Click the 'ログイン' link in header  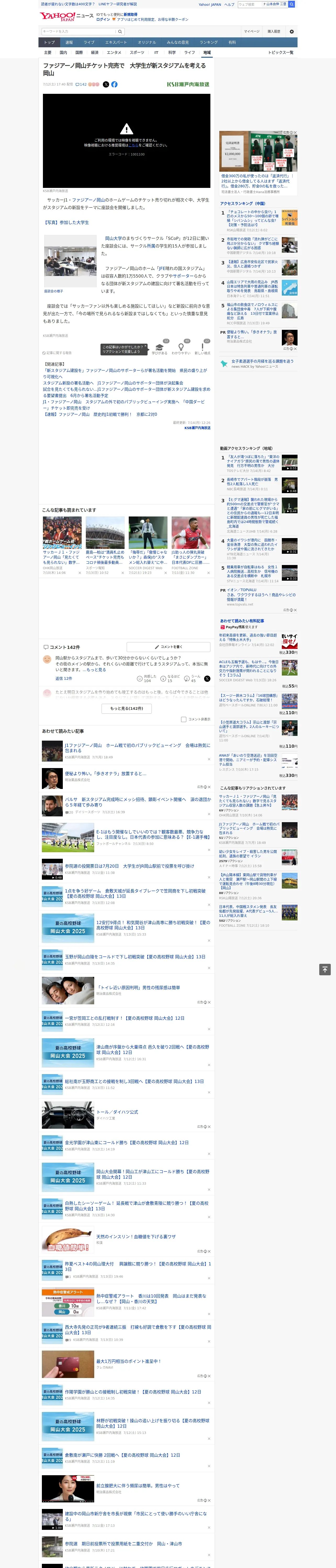tap(103, 20)
